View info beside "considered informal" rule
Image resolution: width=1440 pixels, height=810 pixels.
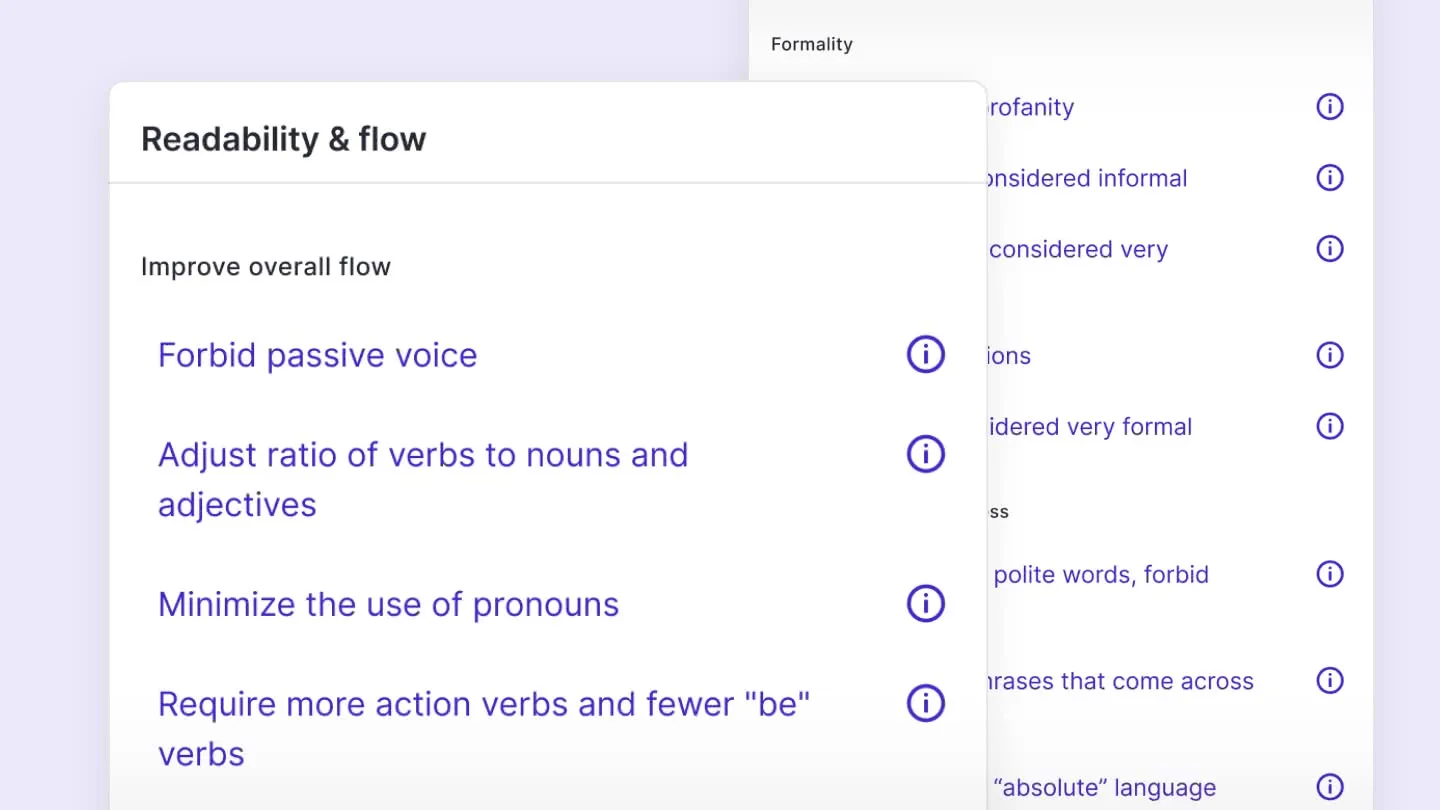tap(1330, 177)
